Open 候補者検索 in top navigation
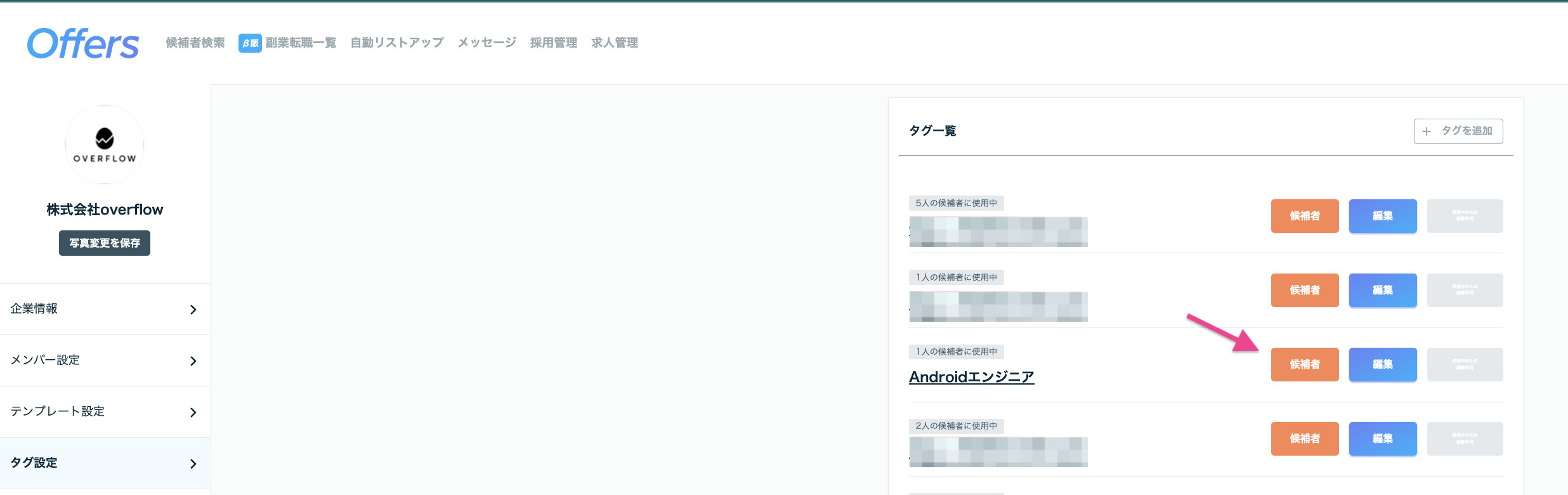1568x495 pixels. pos(195,43)
